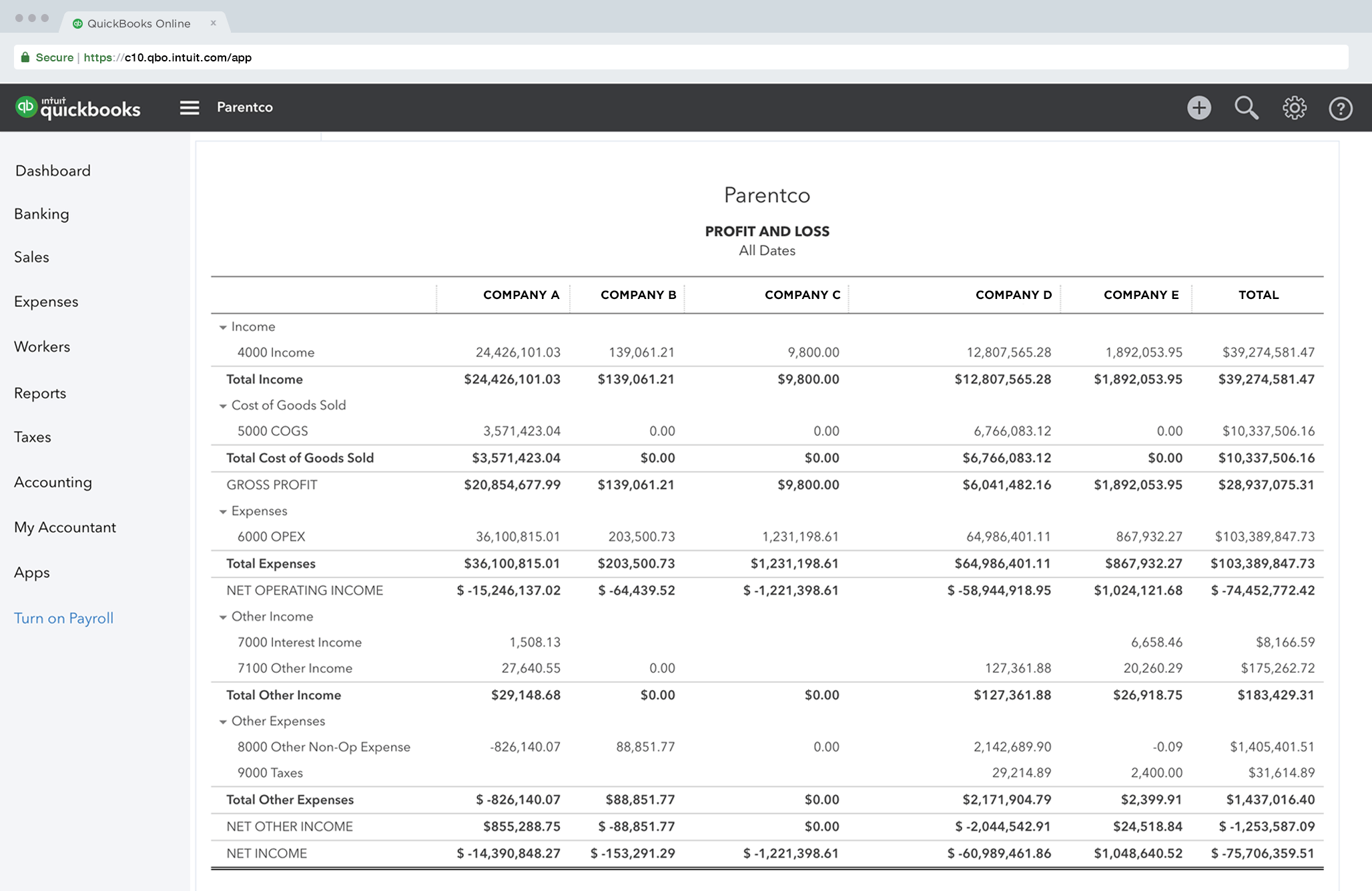
Task: Click the Turn on Payroll link
Action: pos(63,619)
